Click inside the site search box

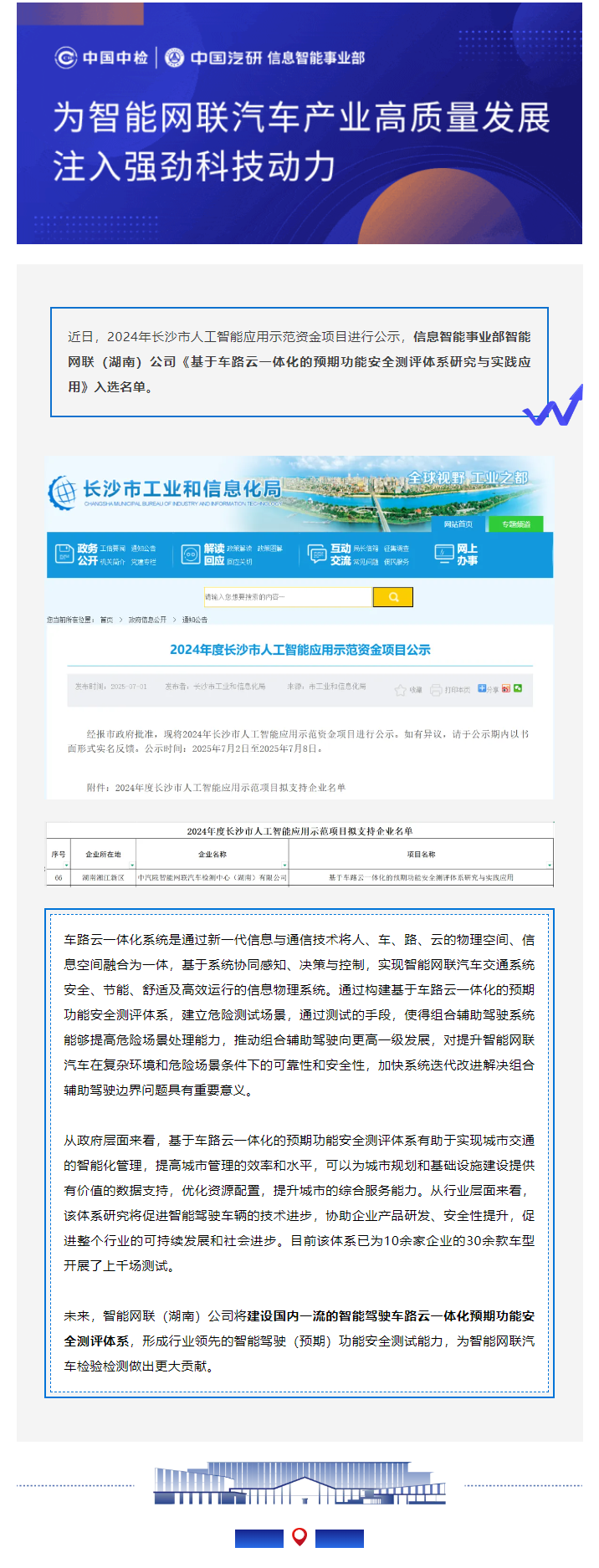coord(288,597)
